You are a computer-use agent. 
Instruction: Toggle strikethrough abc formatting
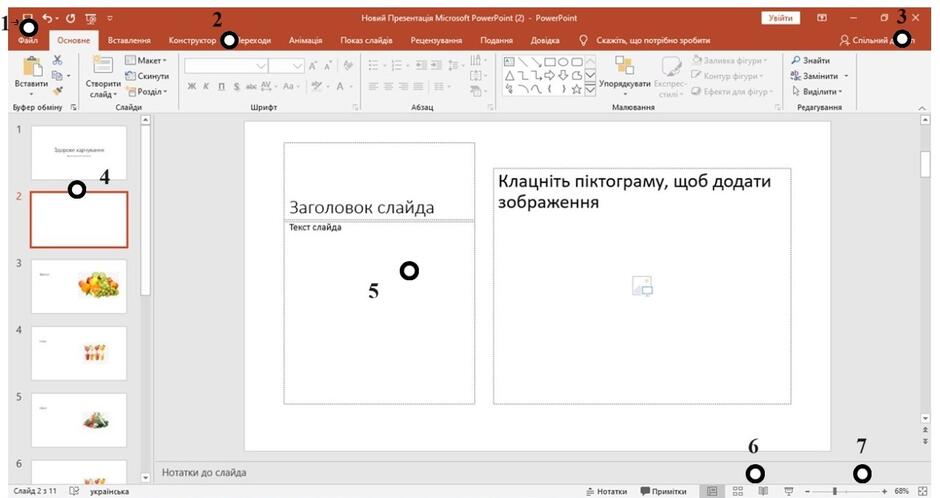[251, 86]
